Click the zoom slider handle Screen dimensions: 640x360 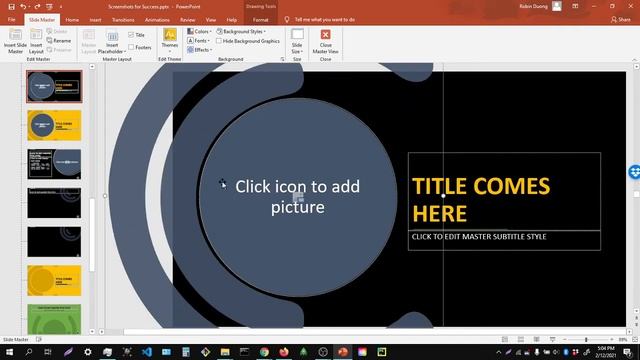click(586, 340)
